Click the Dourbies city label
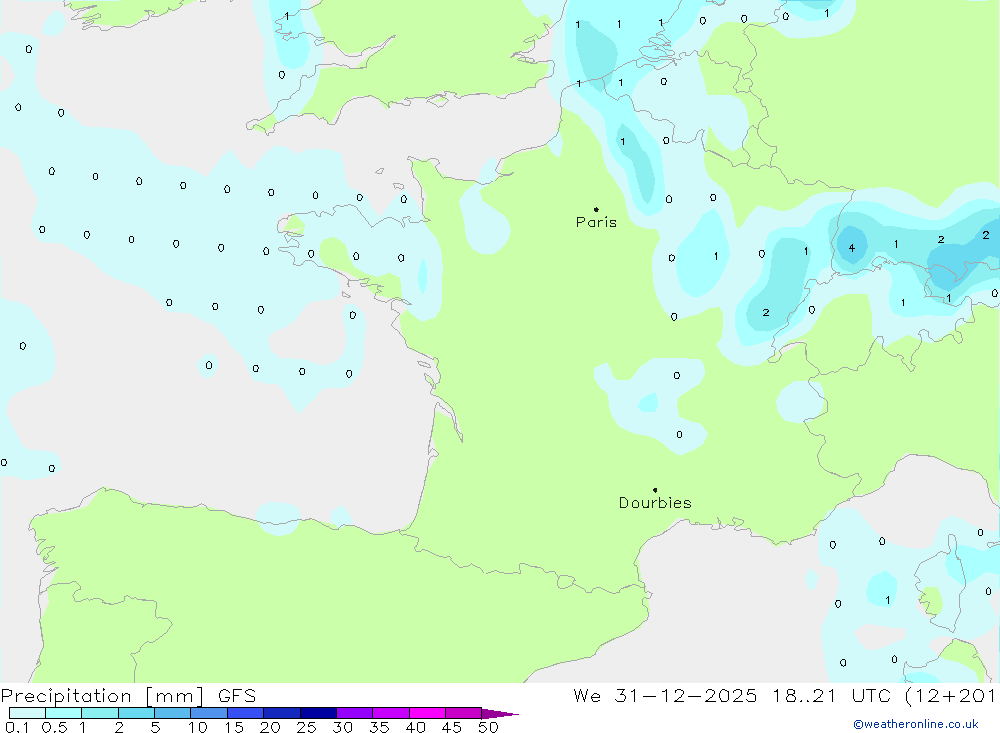The width and height of the screenshot is (1000, 733). pos(655,503)
